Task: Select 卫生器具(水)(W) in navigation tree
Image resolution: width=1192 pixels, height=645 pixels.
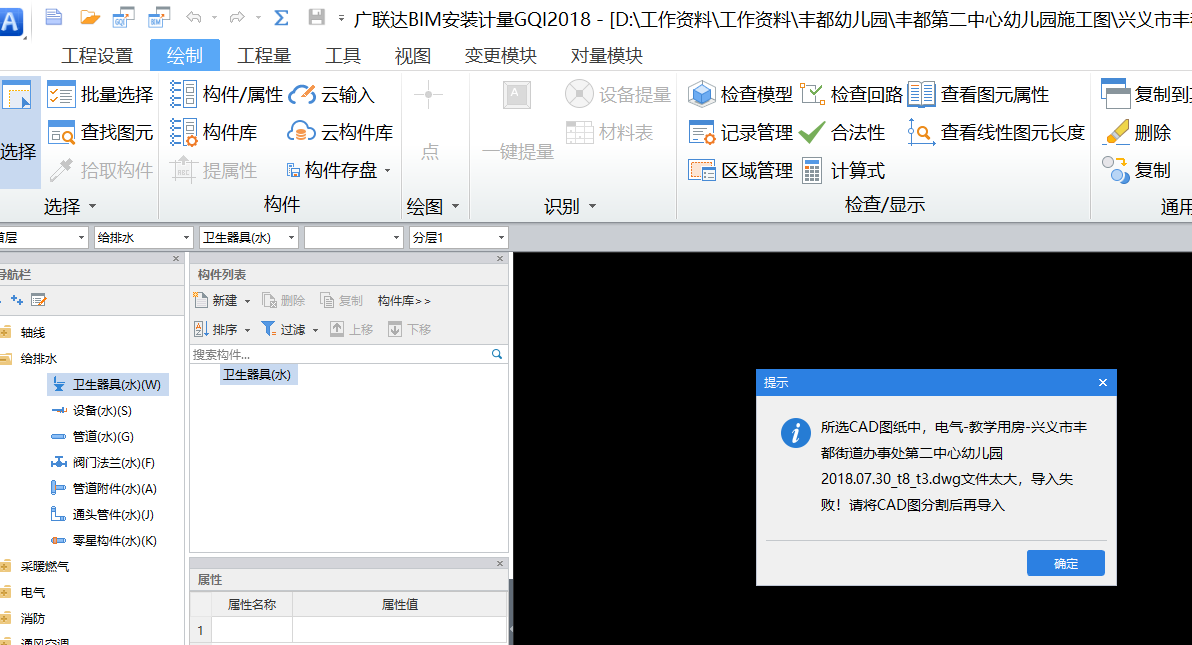Action: [107, 385]
